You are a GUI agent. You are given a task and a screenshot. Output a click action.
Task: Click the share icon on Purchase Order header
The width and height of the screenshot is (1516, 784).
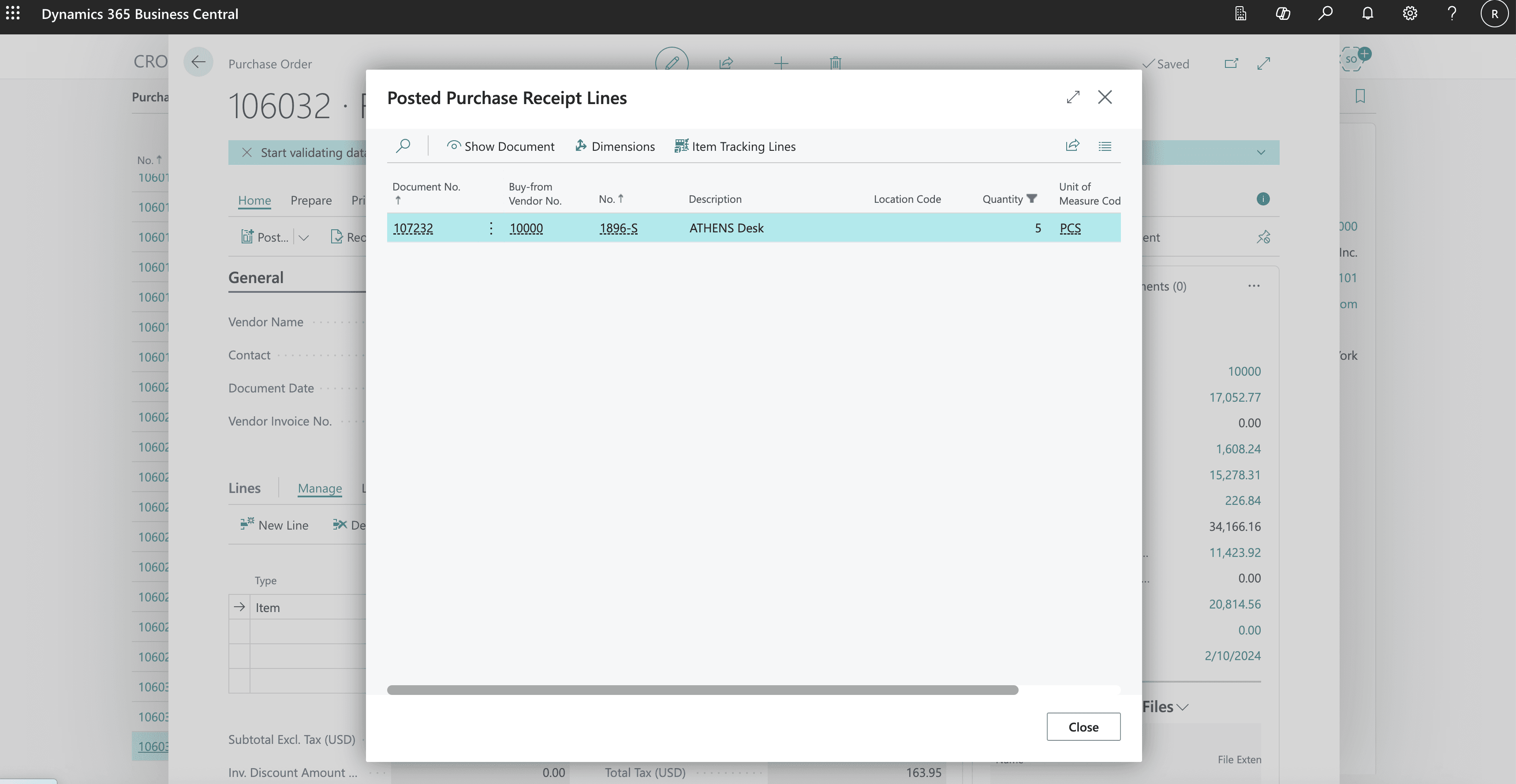tap(726, 63)
